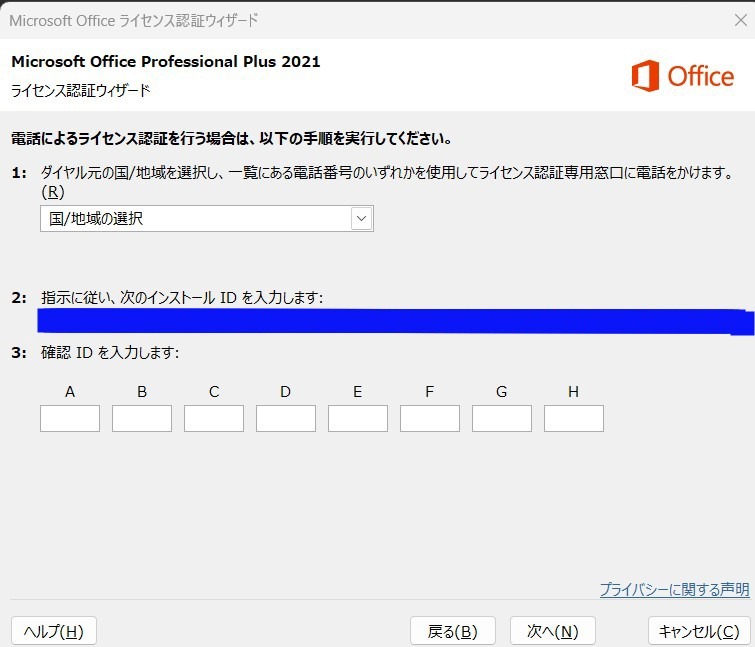Open the プライバシーに関する声明 link

(675, 589)
